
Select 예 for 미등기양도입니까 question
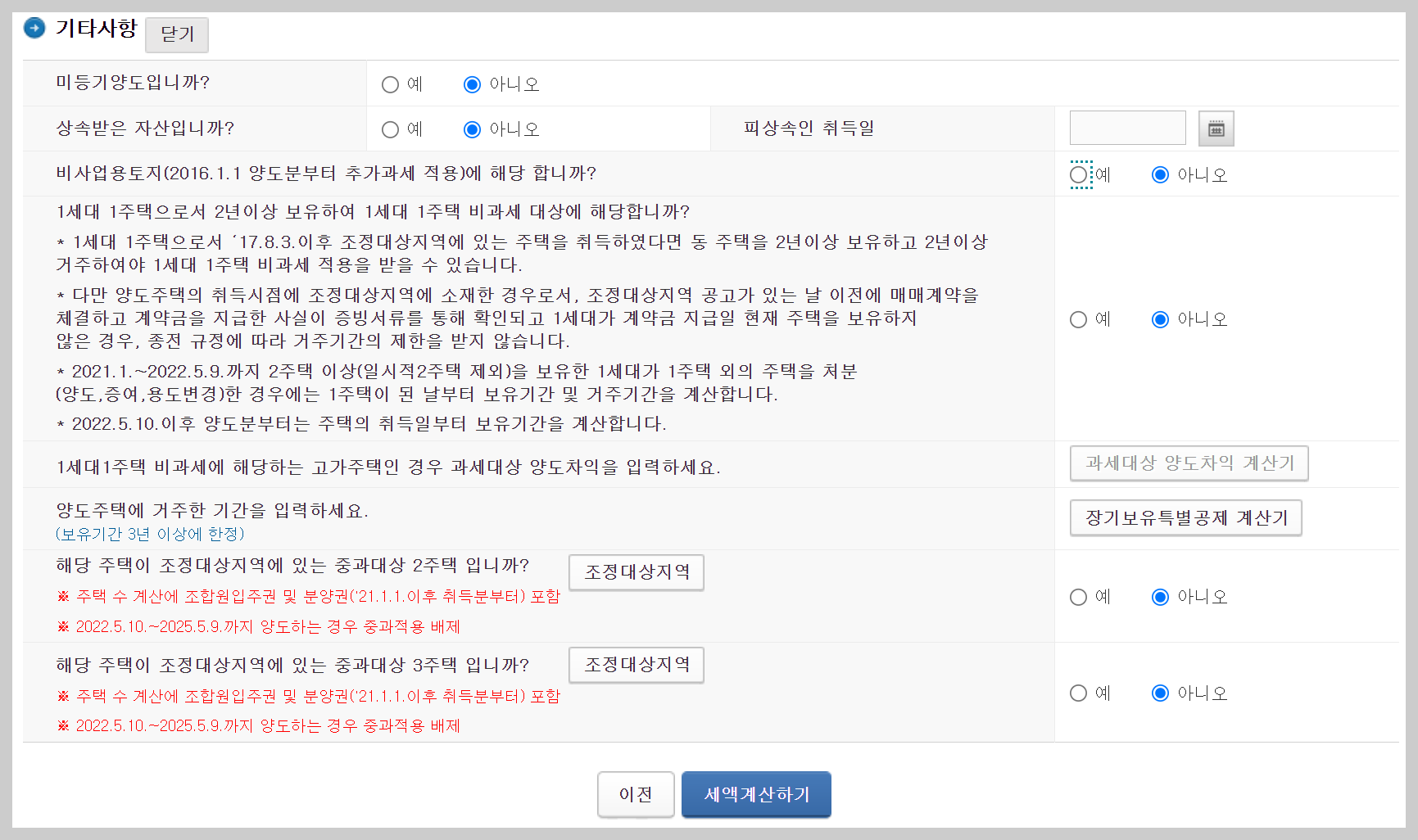tap(390, 84)
